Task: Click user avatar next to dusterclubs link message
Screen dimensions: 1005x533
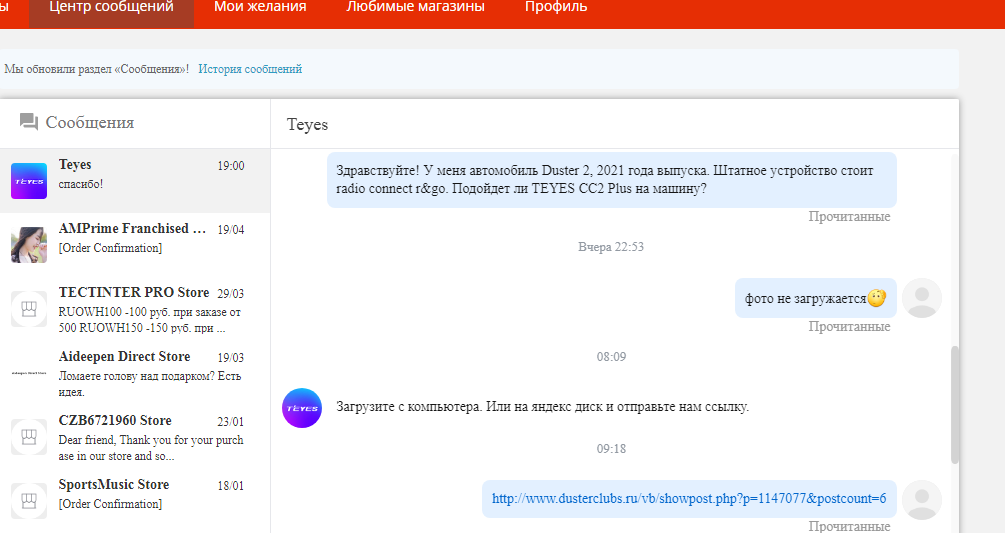Action: [x=922, y=500]
